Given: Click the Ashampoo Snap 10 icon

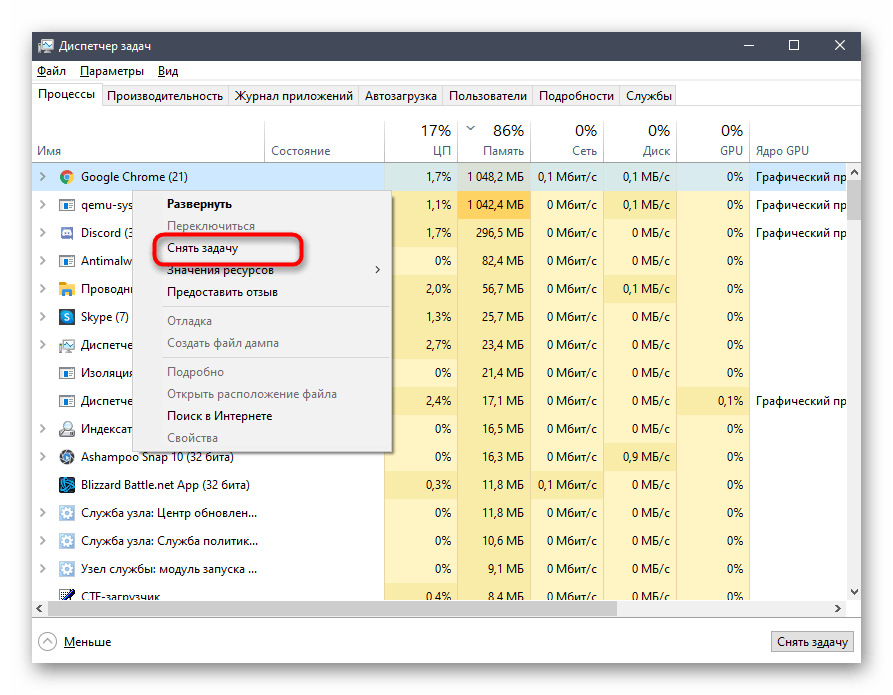Looking at the screenshot, I should point(67,457).
